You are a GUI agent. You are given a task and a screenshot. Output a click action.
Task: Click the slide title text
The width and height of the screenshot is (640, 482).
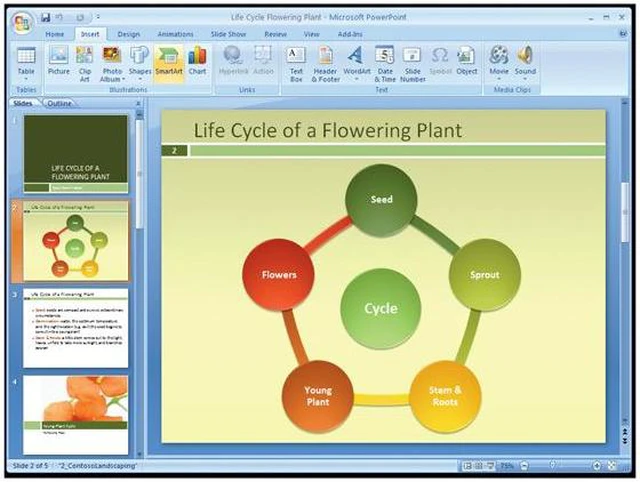(x=328, y=131)
